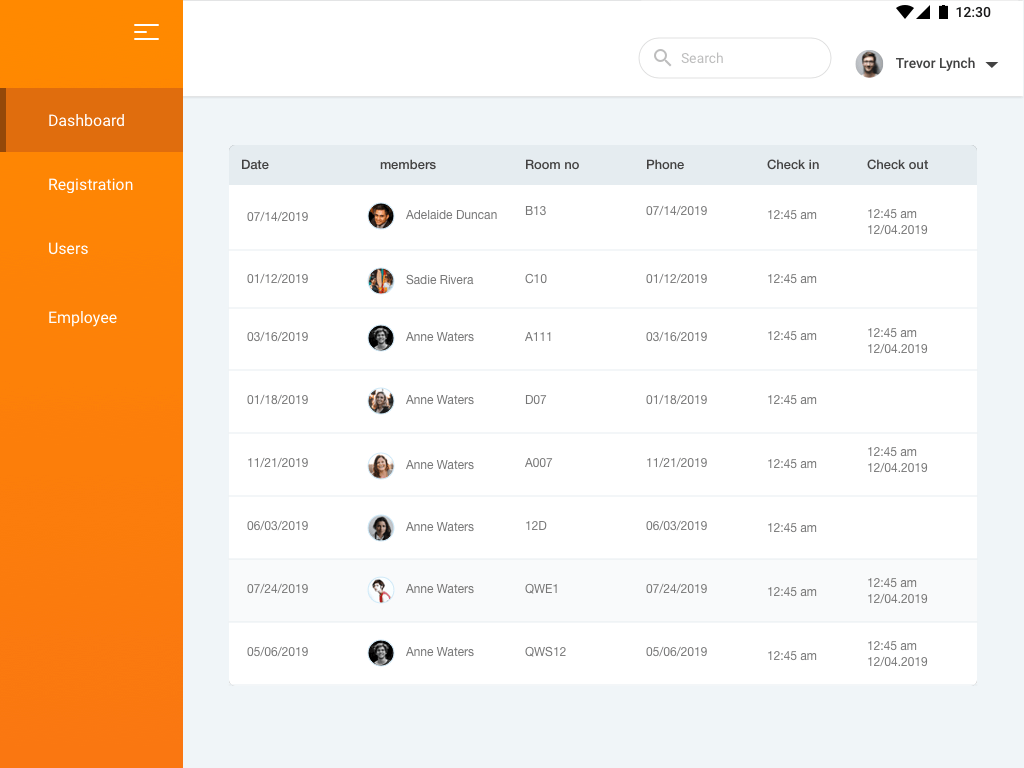Select the date cell 01/12/2019 in Date column

point(278,279)
